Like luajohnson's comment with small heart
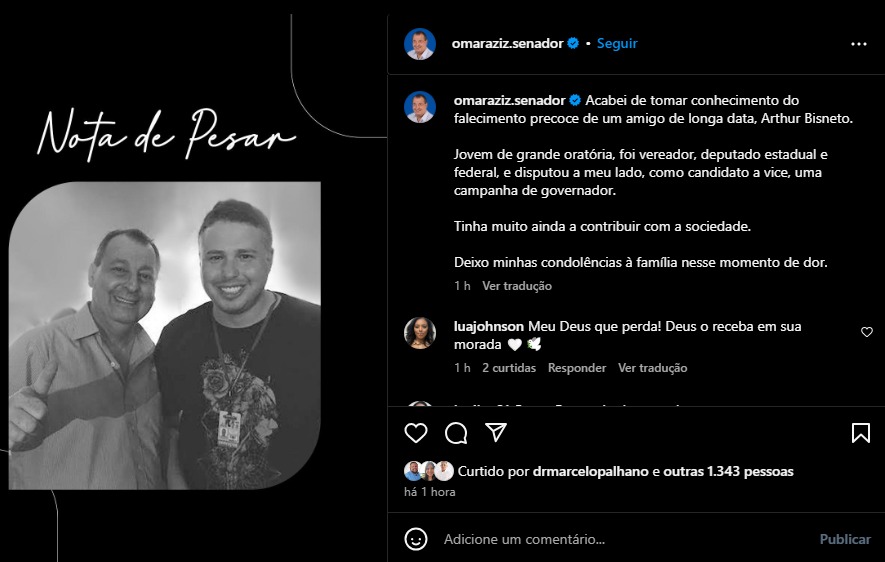This screenshot has width=885, height=562. pyautogui.click(x=867, y=332)
